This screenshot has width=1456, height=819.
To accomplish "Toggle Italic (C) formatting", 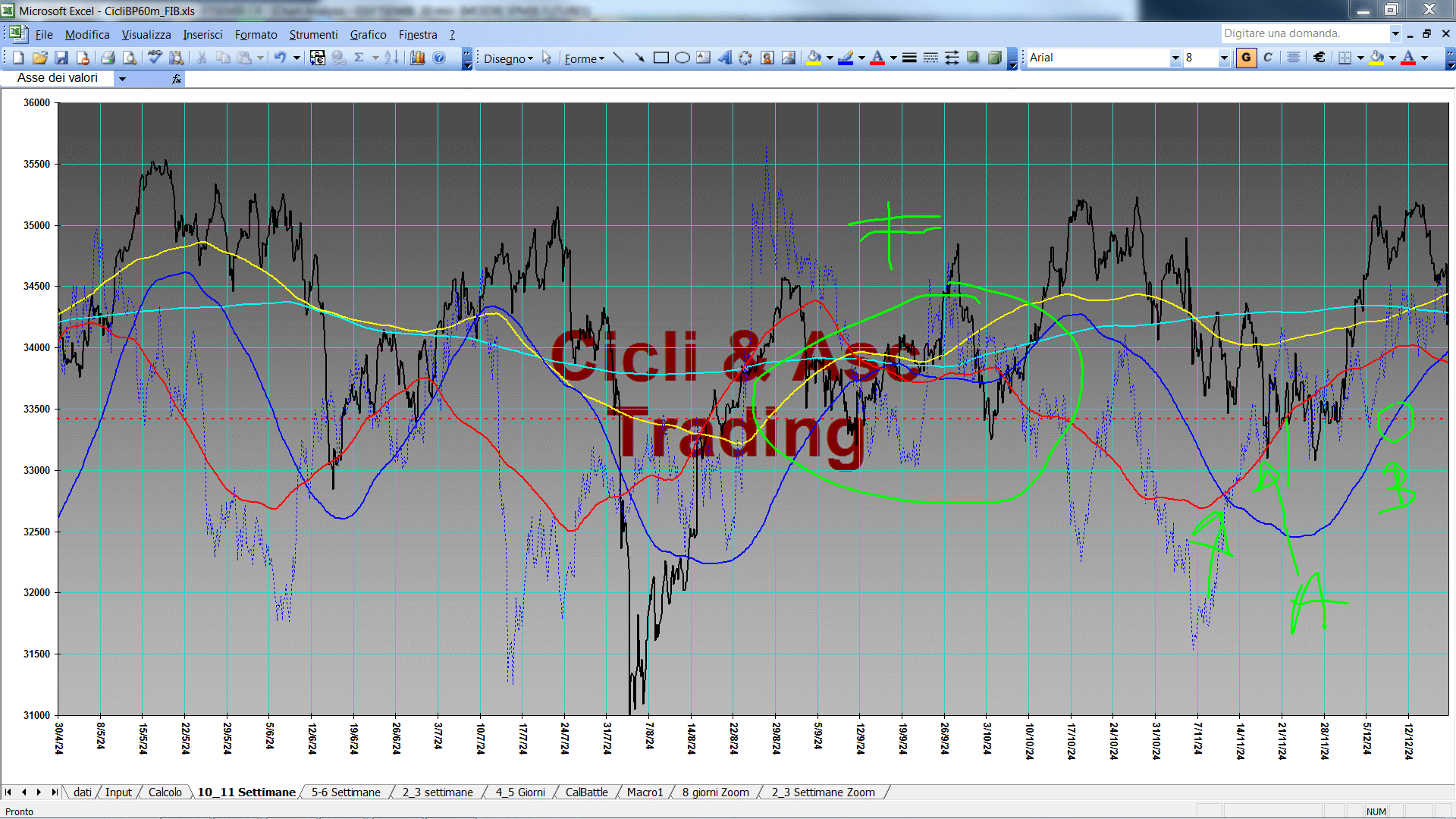I will (x=1268, y=58).
